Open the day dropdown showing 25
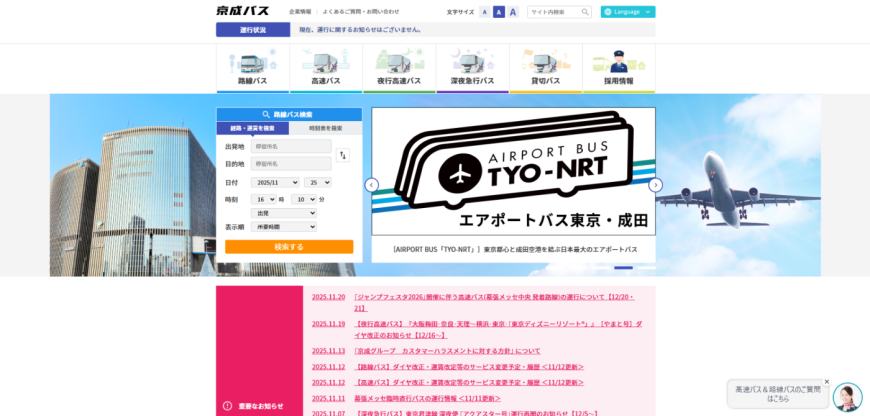Screen dimensions: 870x416 click(317, 182)
